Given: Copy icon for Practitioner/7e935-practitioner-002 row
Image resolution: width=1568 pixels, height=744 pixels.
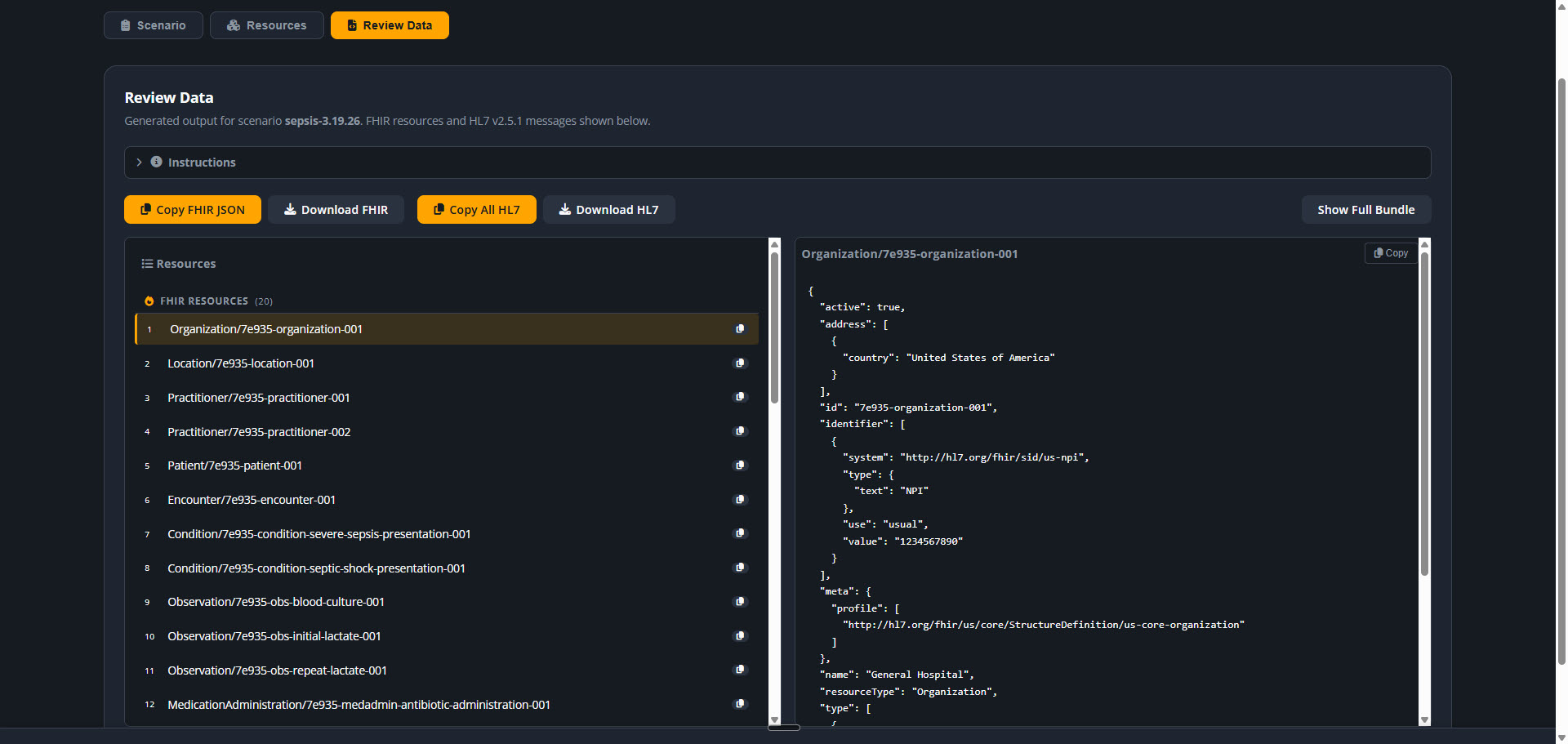Looking at the screenshot, I should 740,431.
